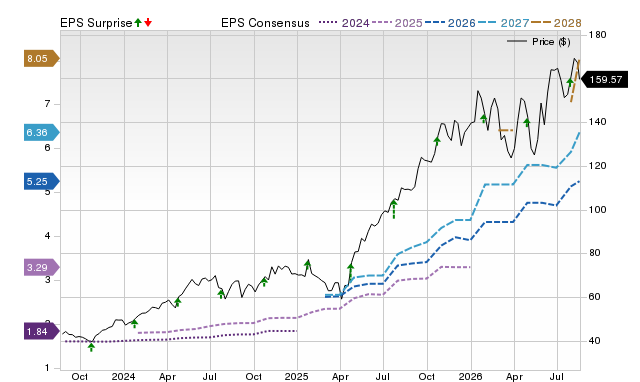
Task: Click the red down arrow beside EPS Surprise legend
Action: (x=148, y=22)
